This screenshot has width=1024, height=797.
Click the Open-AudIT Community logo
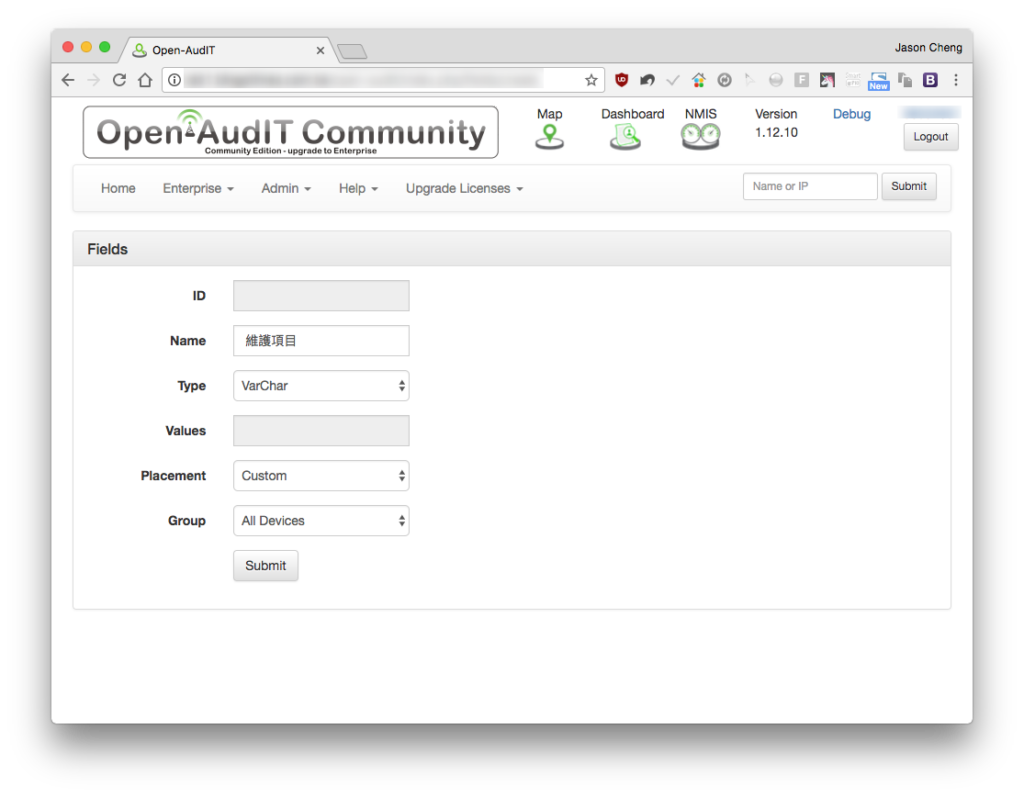tap(291, 132)
